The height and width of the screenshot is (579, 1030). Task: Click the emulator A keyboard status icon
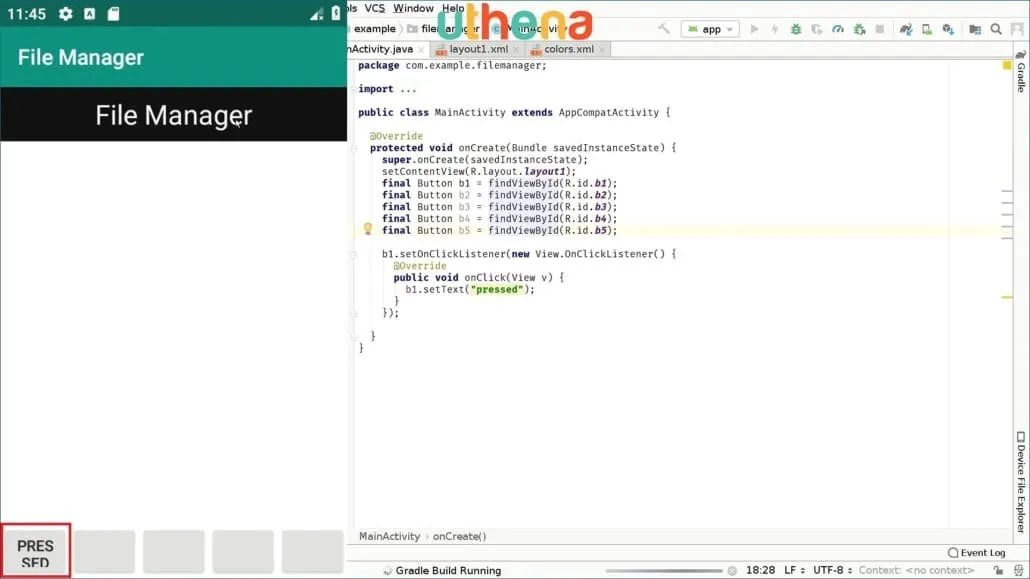coord(89,14)
